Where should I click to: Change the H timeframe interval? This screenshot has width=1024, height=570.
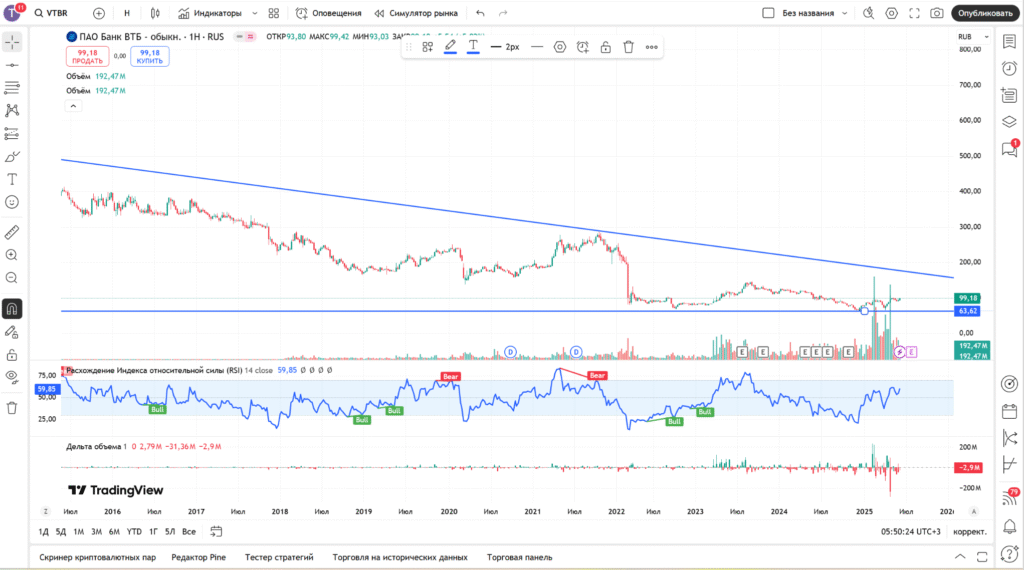(x=127, y=13)
